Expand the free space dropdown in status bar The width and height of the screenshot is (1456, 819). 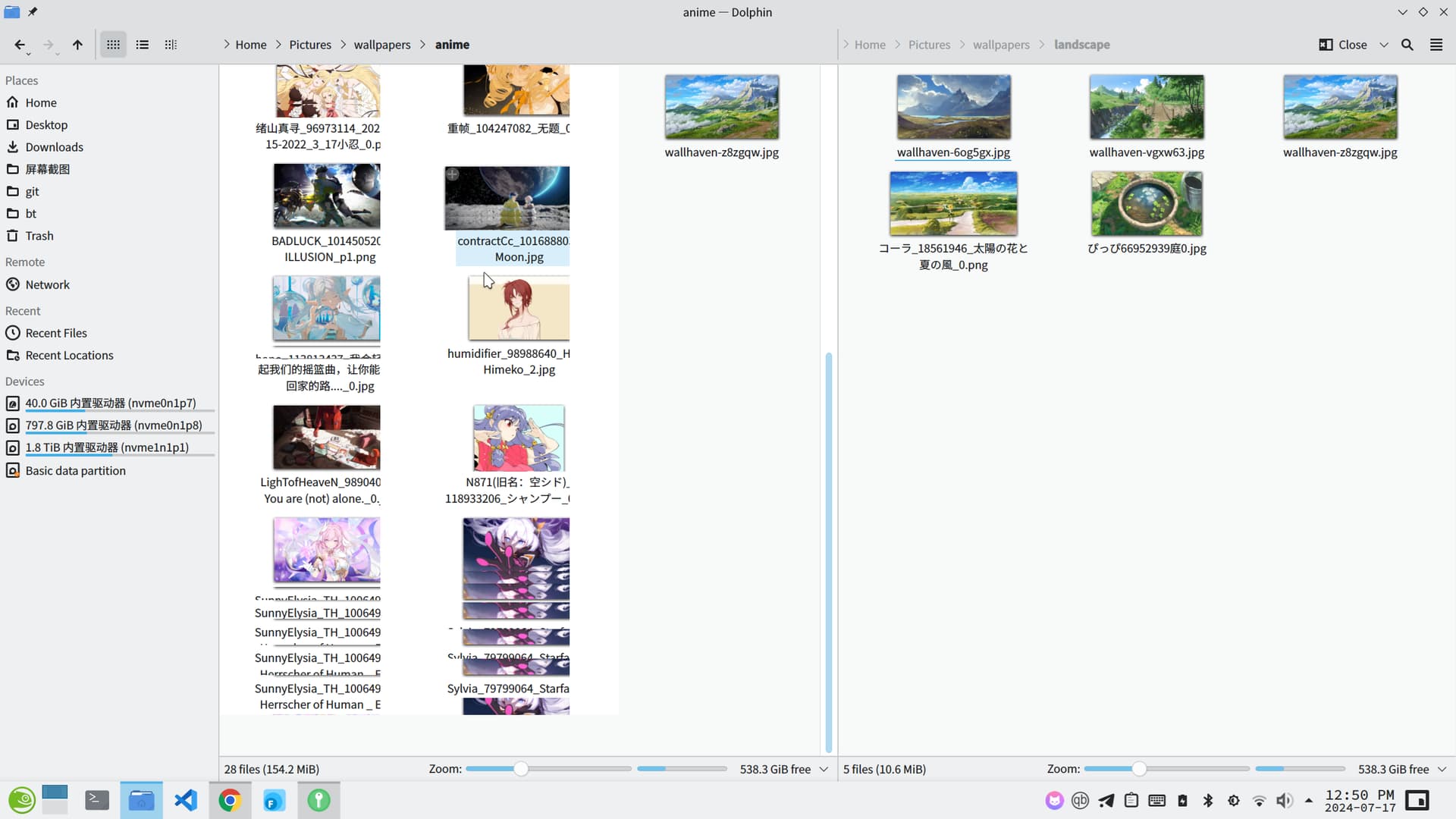pos(824,769)
